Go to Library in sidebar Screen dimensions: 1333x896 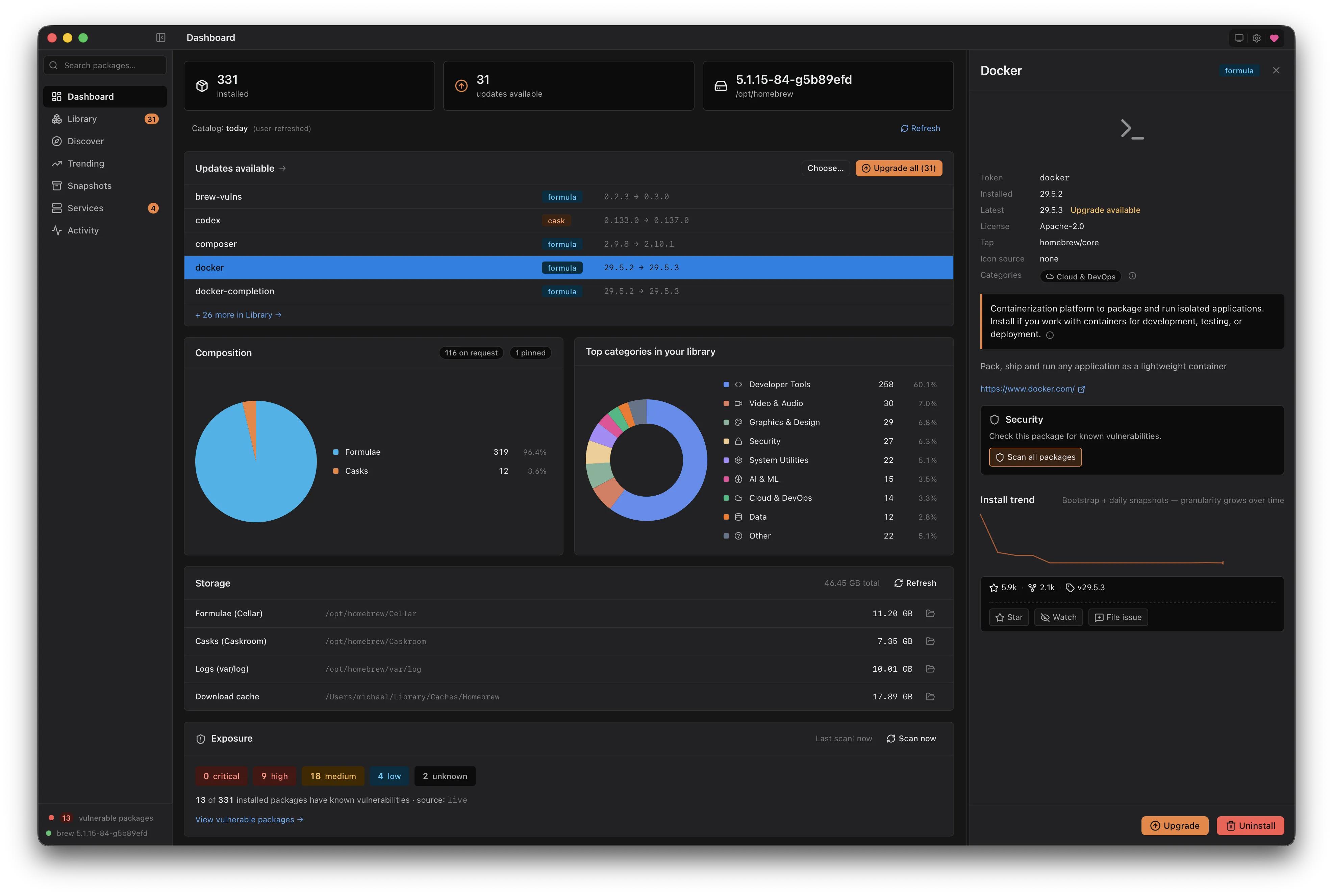105,119
